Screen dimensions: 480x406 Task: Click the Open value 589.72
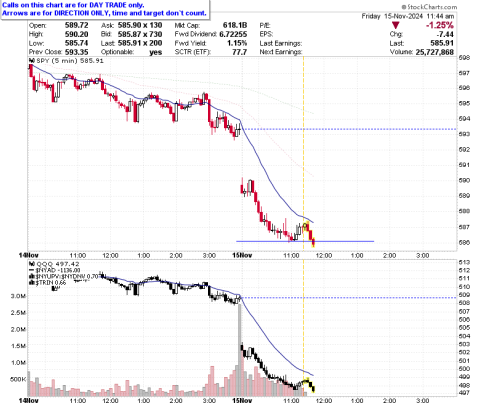click(x=77, y=25)
